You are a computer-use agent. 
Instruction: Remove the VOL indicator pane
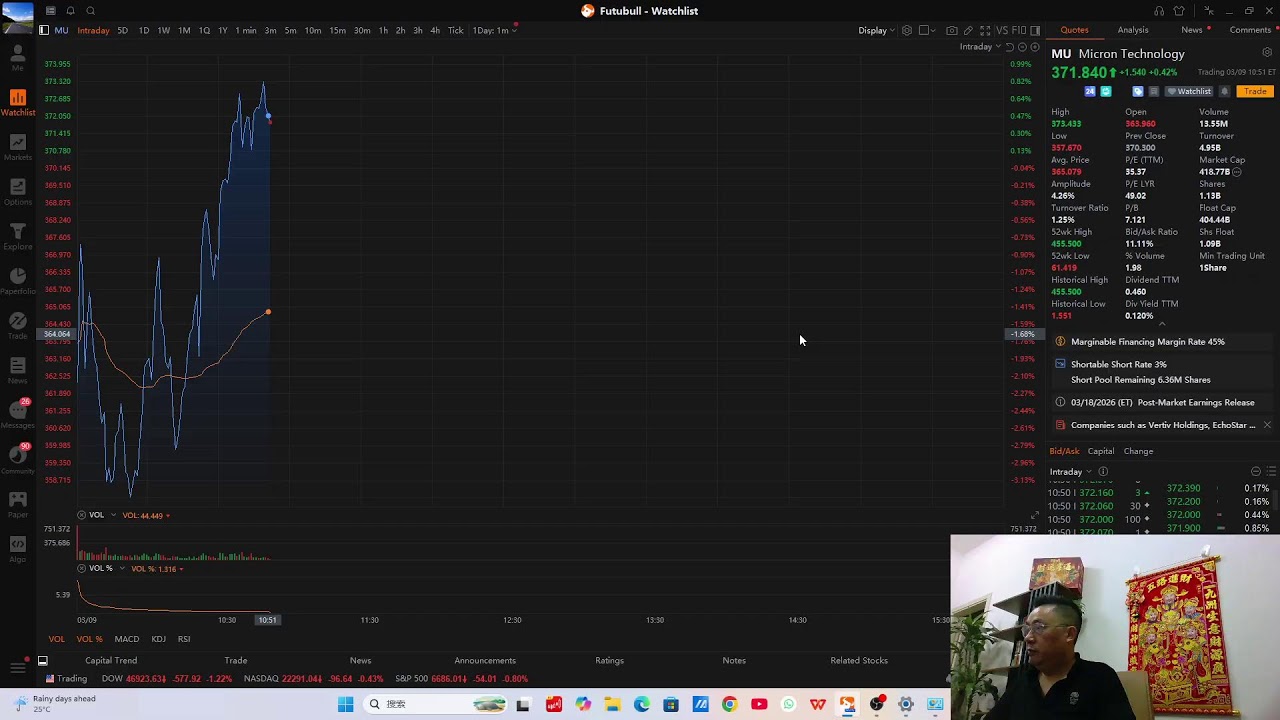[82, 515]
